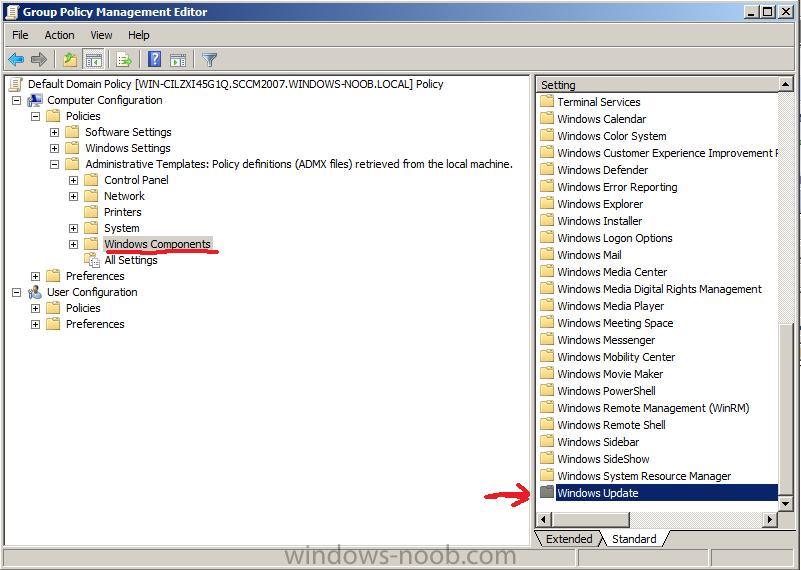Viewport: 801px width, 570px height.
Task: Click the Windows Media Player folder icon
Action: pos(547,305)
